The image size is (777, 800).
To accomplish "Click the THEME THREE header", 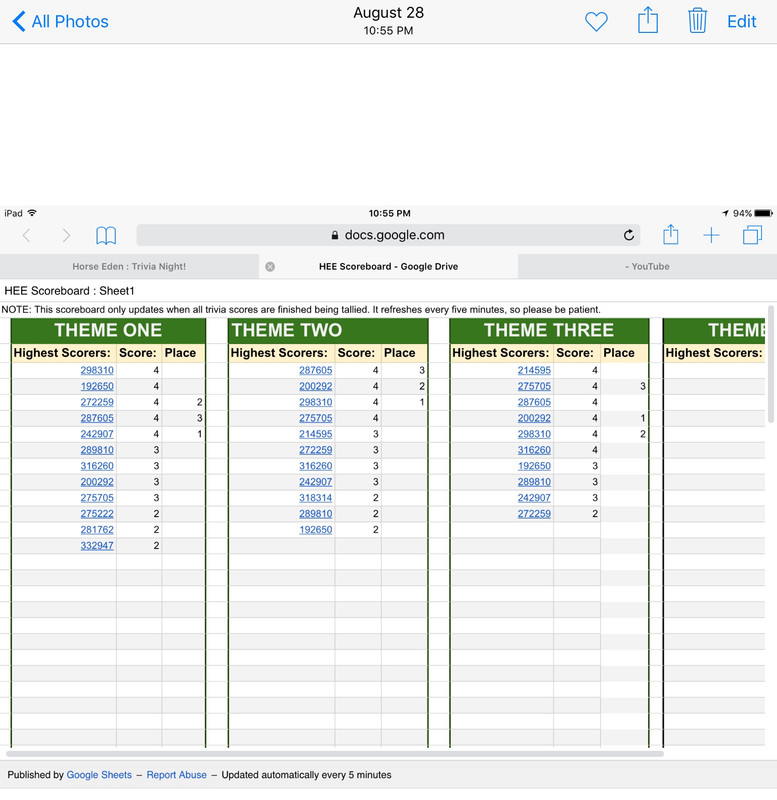I will [x=549, y=331].
